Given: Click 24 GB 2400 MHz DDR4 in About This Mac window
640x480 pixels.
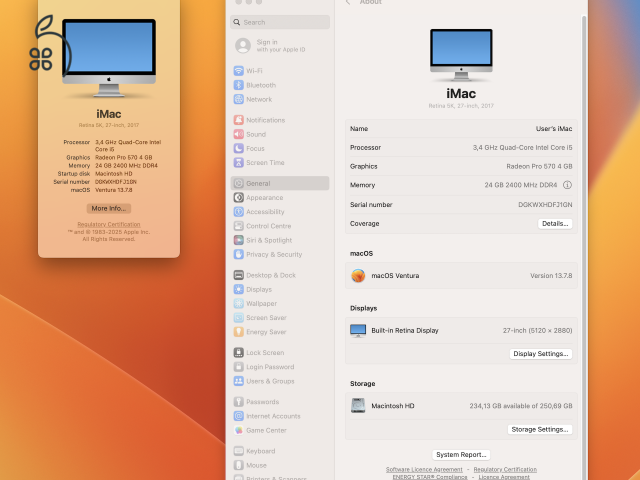Looking at the screenshot, I should pos(127,166).
